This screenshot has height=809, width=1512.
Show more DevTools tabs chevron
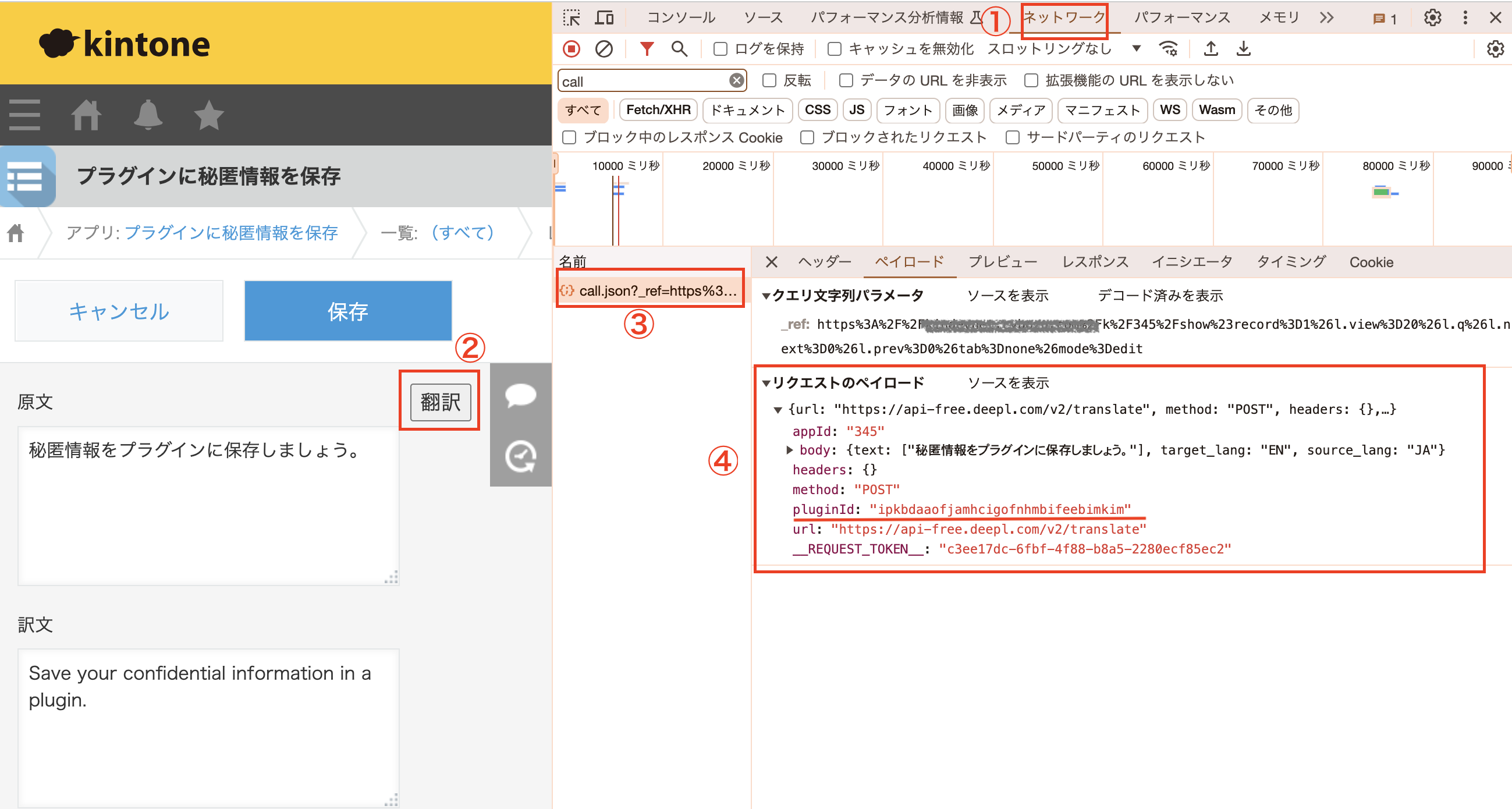(x=1326, y=17)
